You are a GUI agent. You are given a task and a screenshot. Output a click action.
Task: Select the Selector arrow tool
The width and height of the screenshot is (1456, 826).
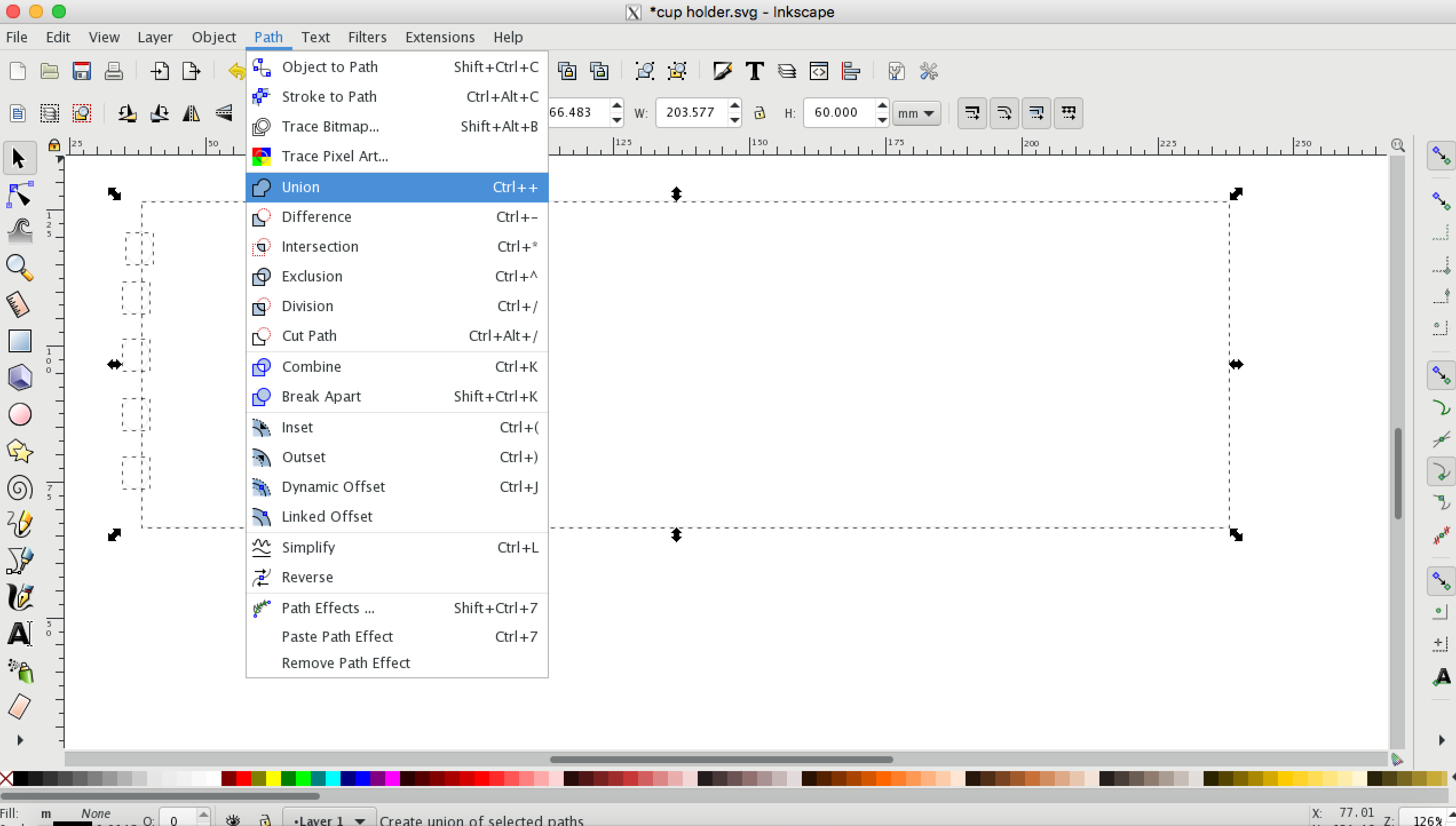pyautogui.click(x=19, y=158)
